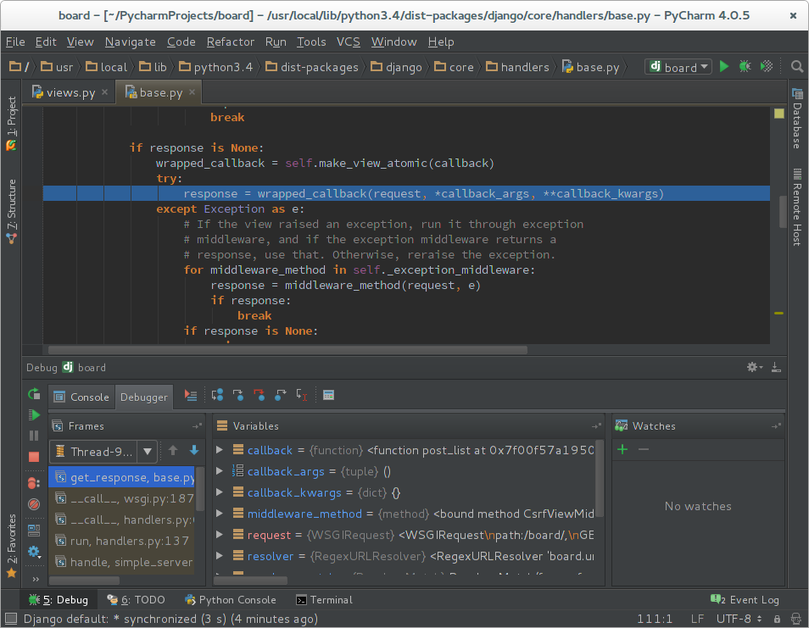This screenshot has width=809, height=628.
Task: Pause program in debug sidebar
Action: point(34,436)
